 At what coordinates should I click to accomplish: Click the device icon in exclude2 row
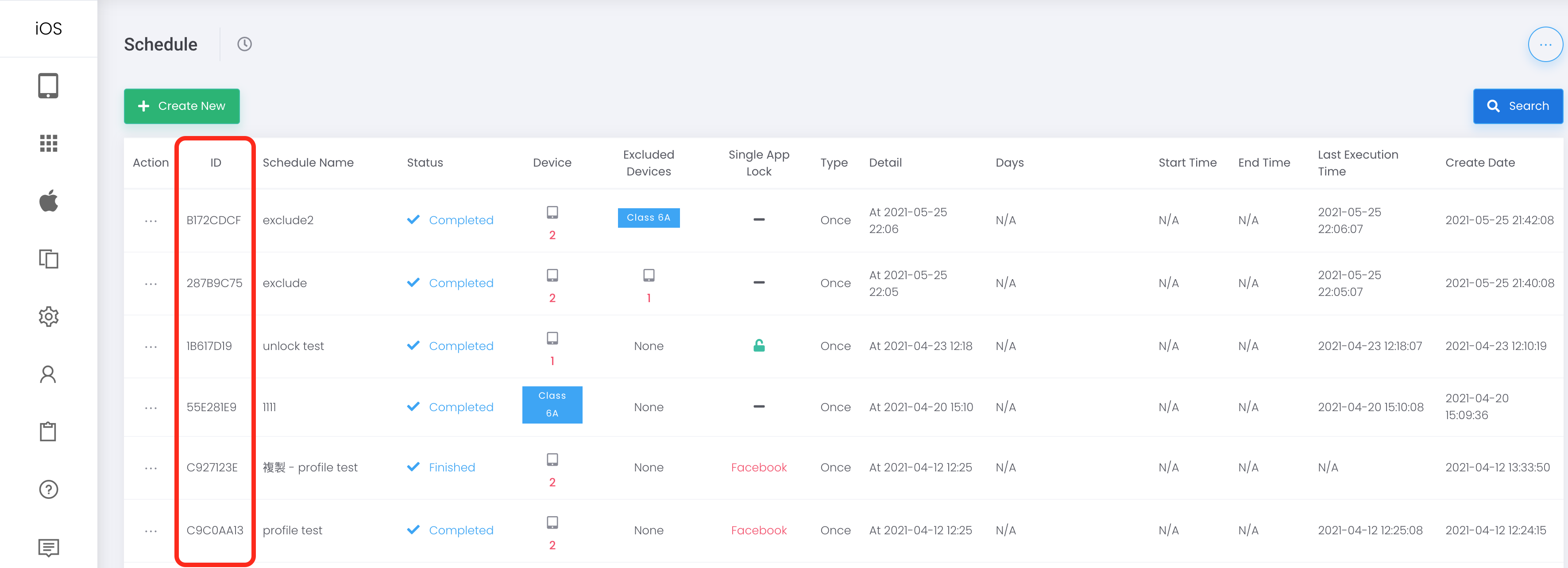pos(552,212)
